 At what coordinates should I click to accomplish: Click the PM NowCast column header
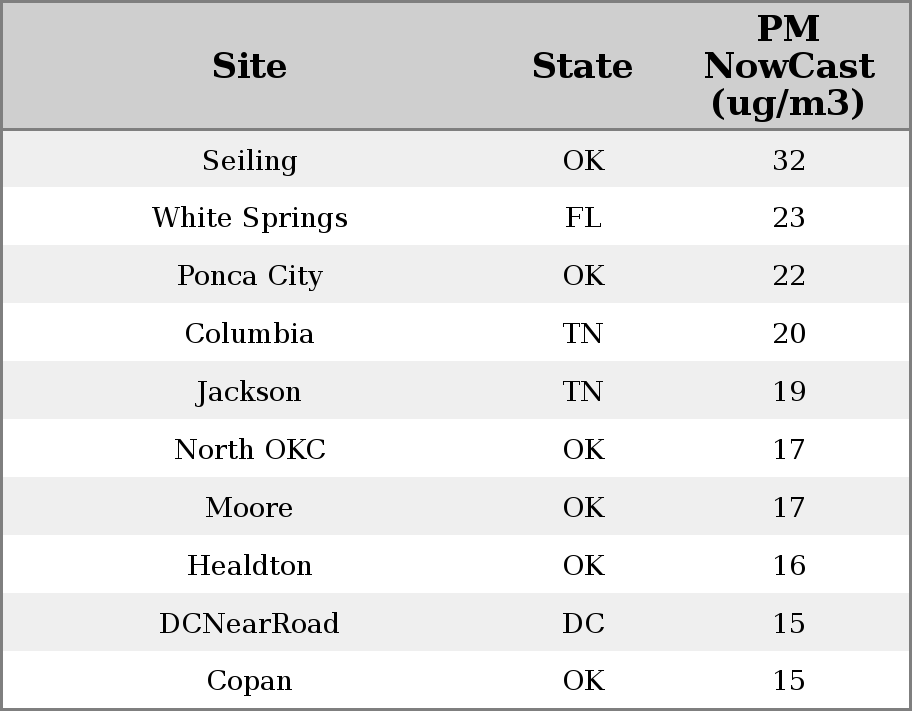788,67
